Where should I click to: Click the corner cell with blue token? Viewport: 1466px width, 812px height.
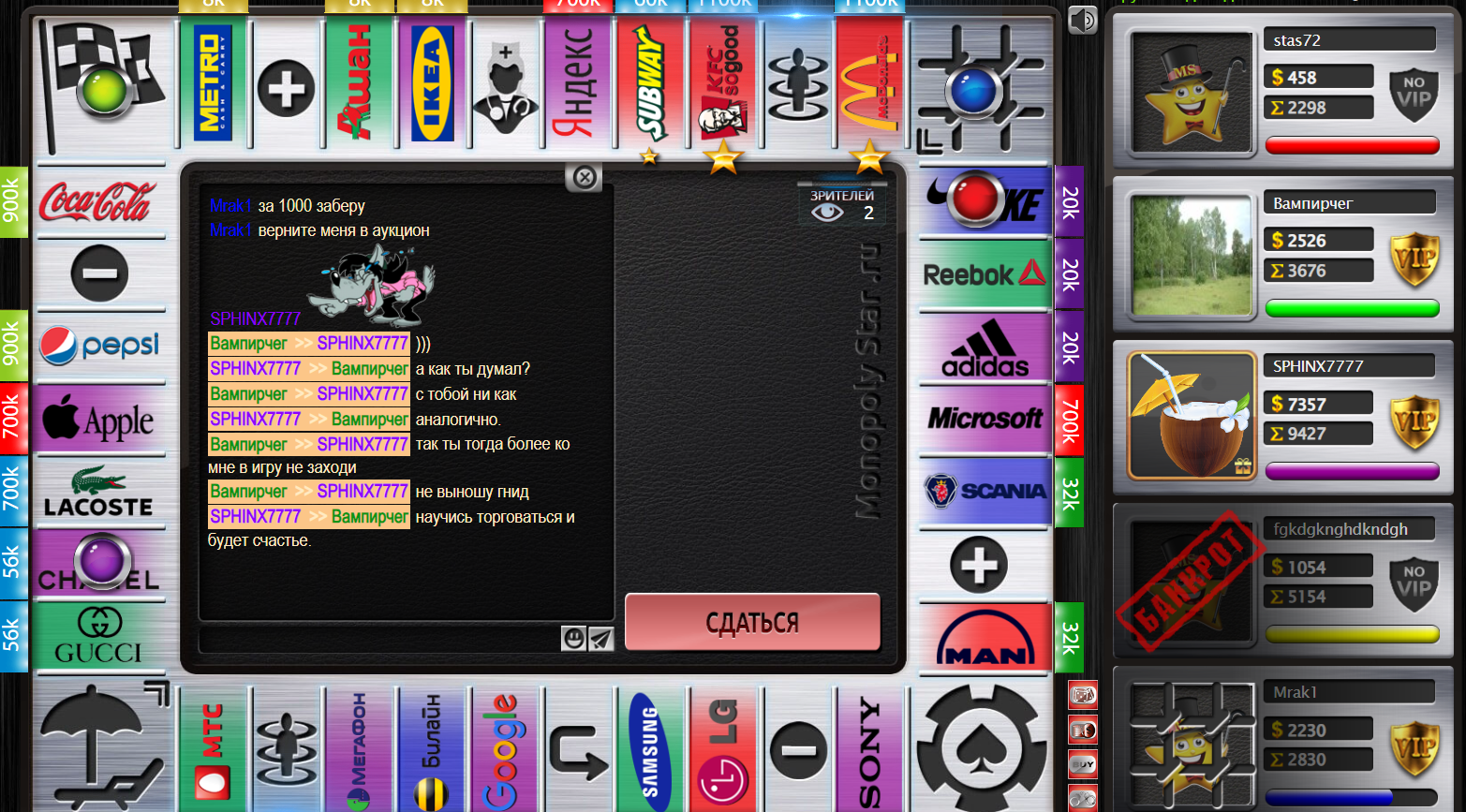click(981, 87)
